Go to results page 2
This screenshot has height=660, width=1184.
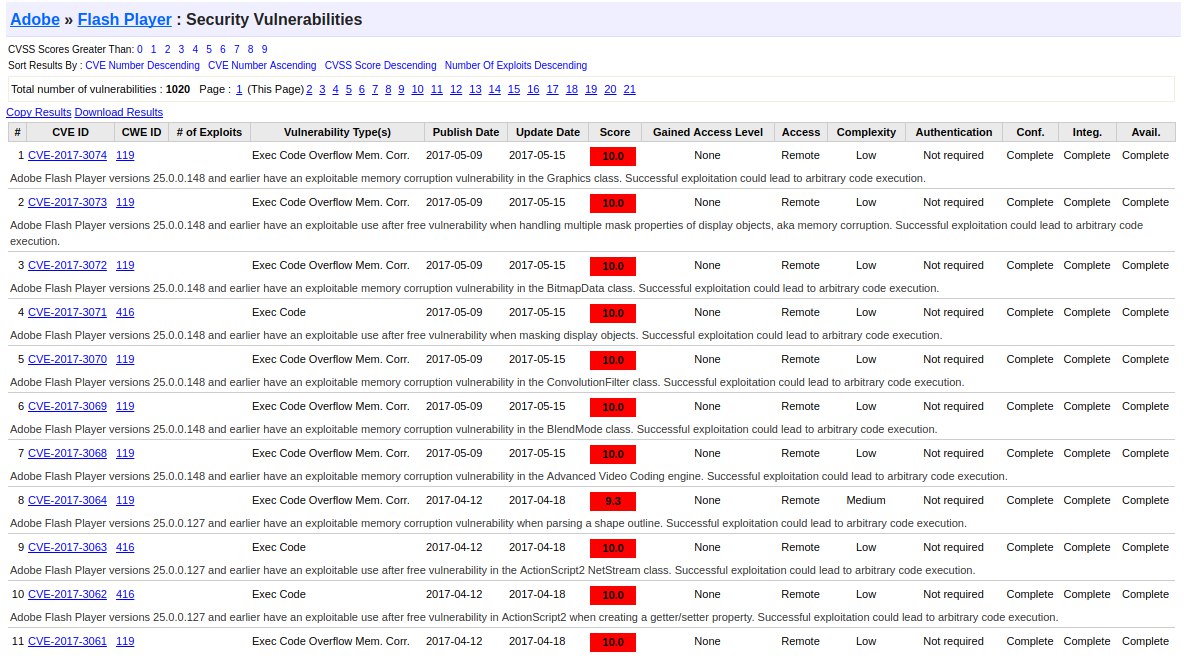click(x=309, y=89)
